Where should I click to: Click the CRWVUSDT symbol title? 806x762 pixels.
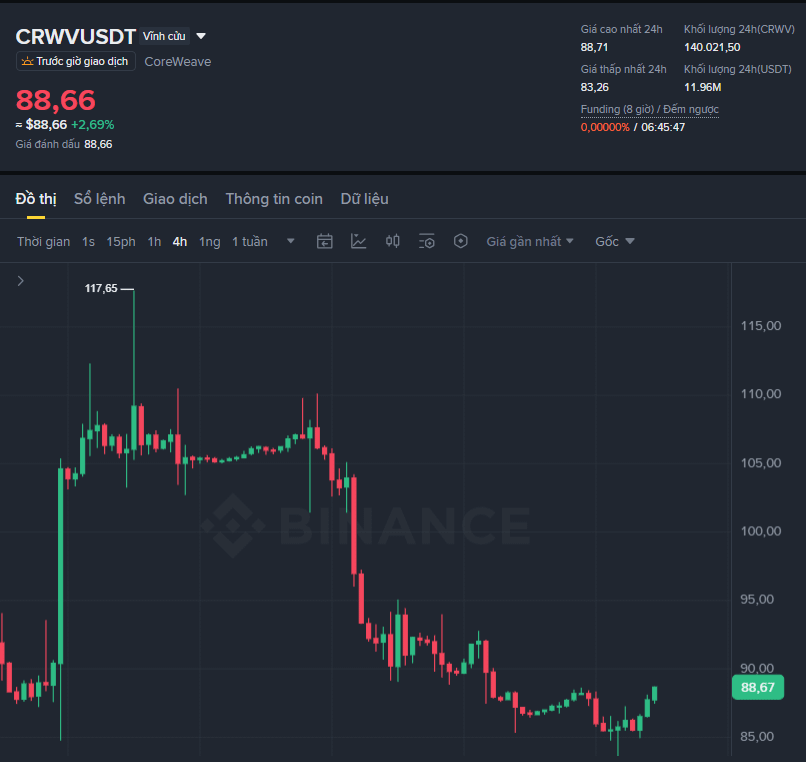pos(76,37)
